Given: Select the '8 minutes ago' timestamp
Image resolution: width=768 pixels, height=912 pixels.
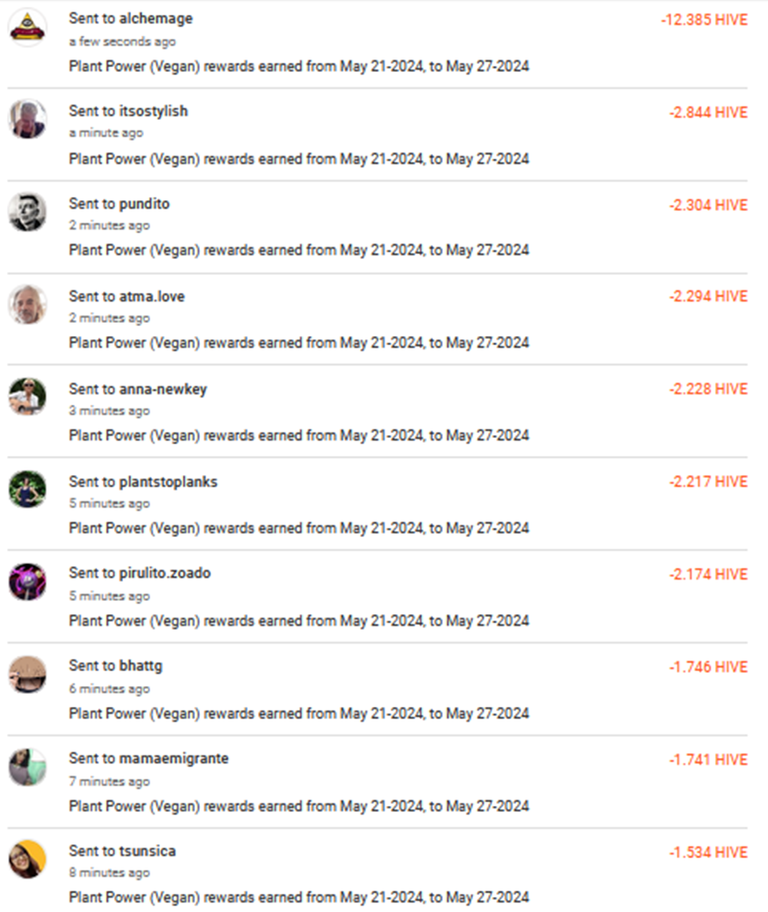Looking at the screenshot, I should [109, 872].
